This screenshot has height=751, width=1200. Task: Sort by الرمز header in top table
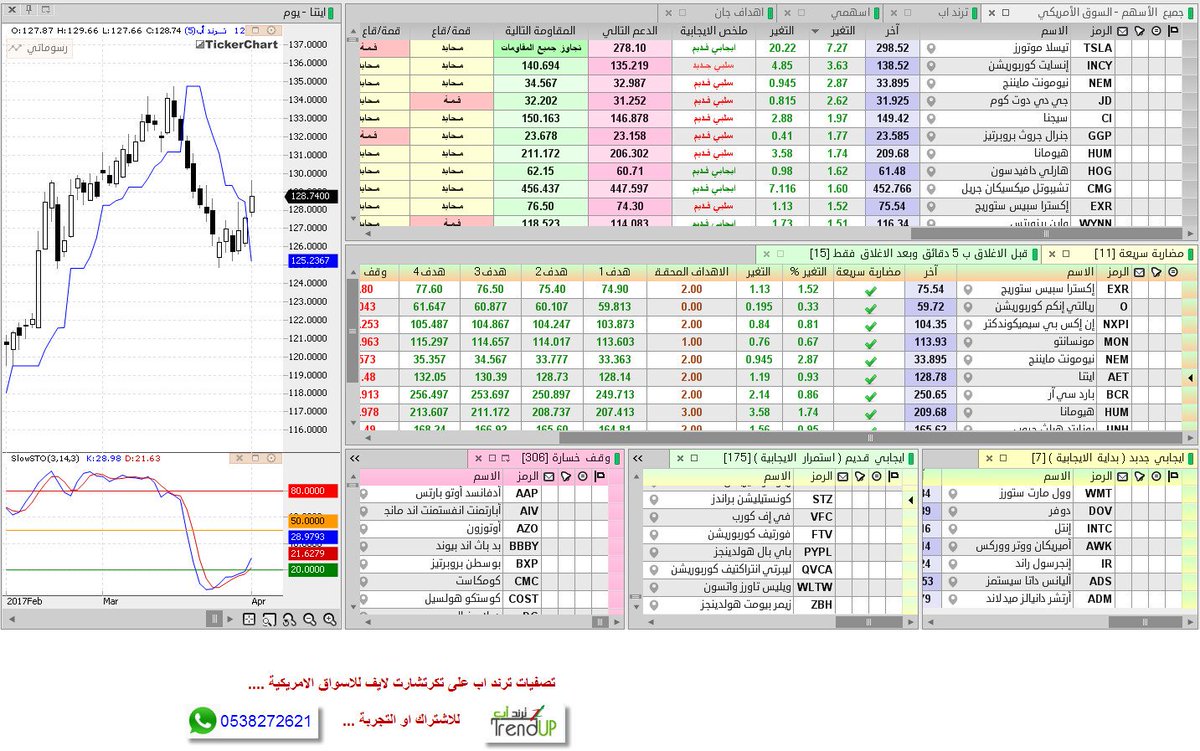click(1092, 31)
